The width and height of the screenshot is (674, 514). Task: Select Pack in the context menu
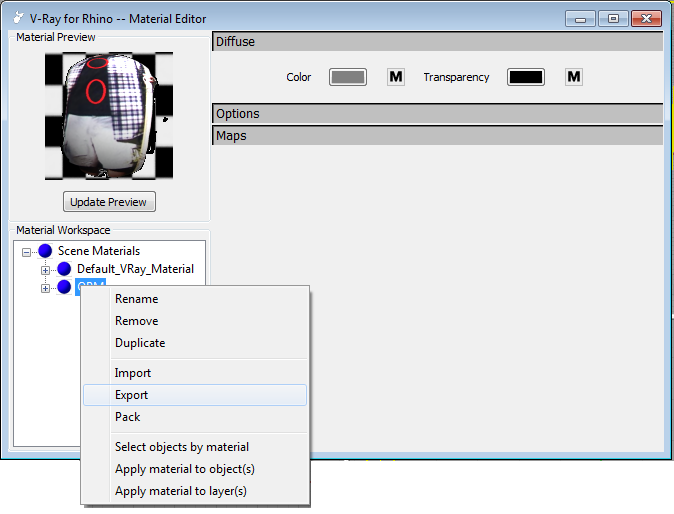click(x=195, y=417)
